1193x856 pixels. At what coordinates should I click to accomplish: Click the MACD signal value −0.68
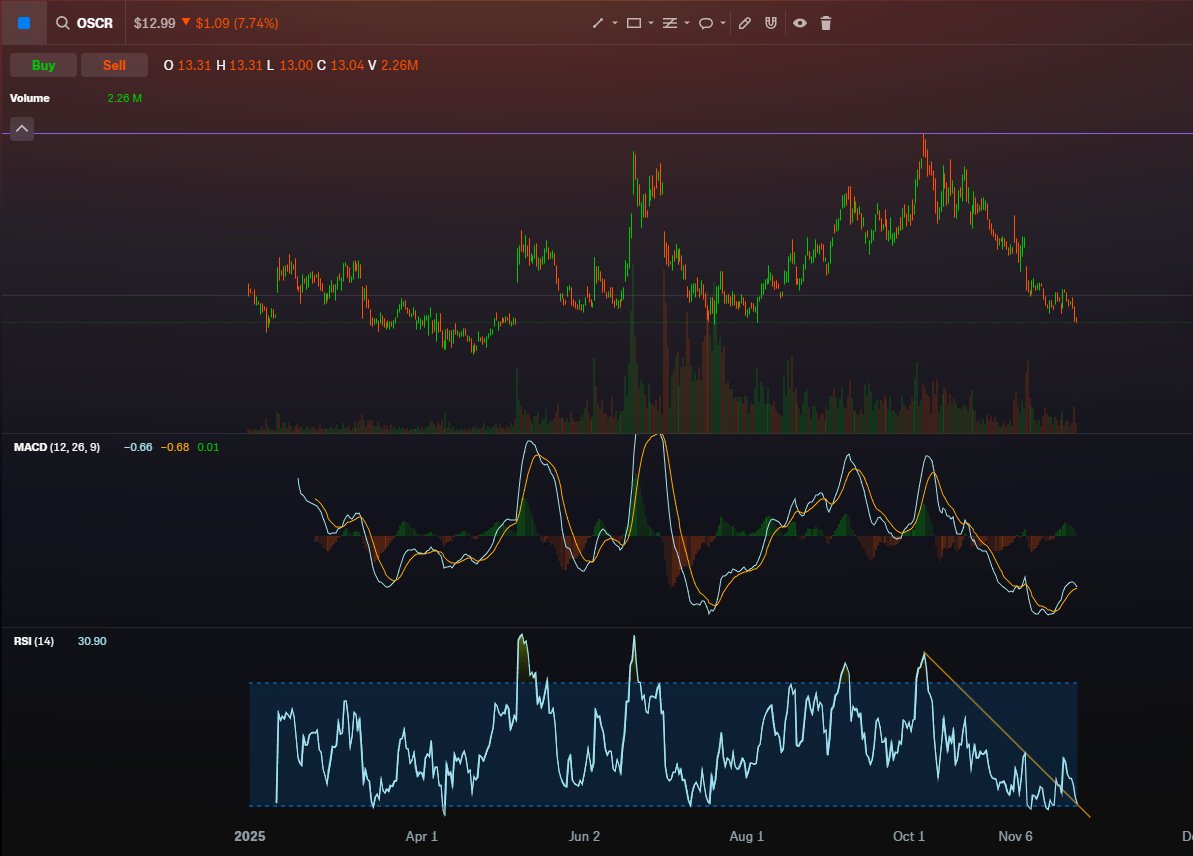pos(175,447)
